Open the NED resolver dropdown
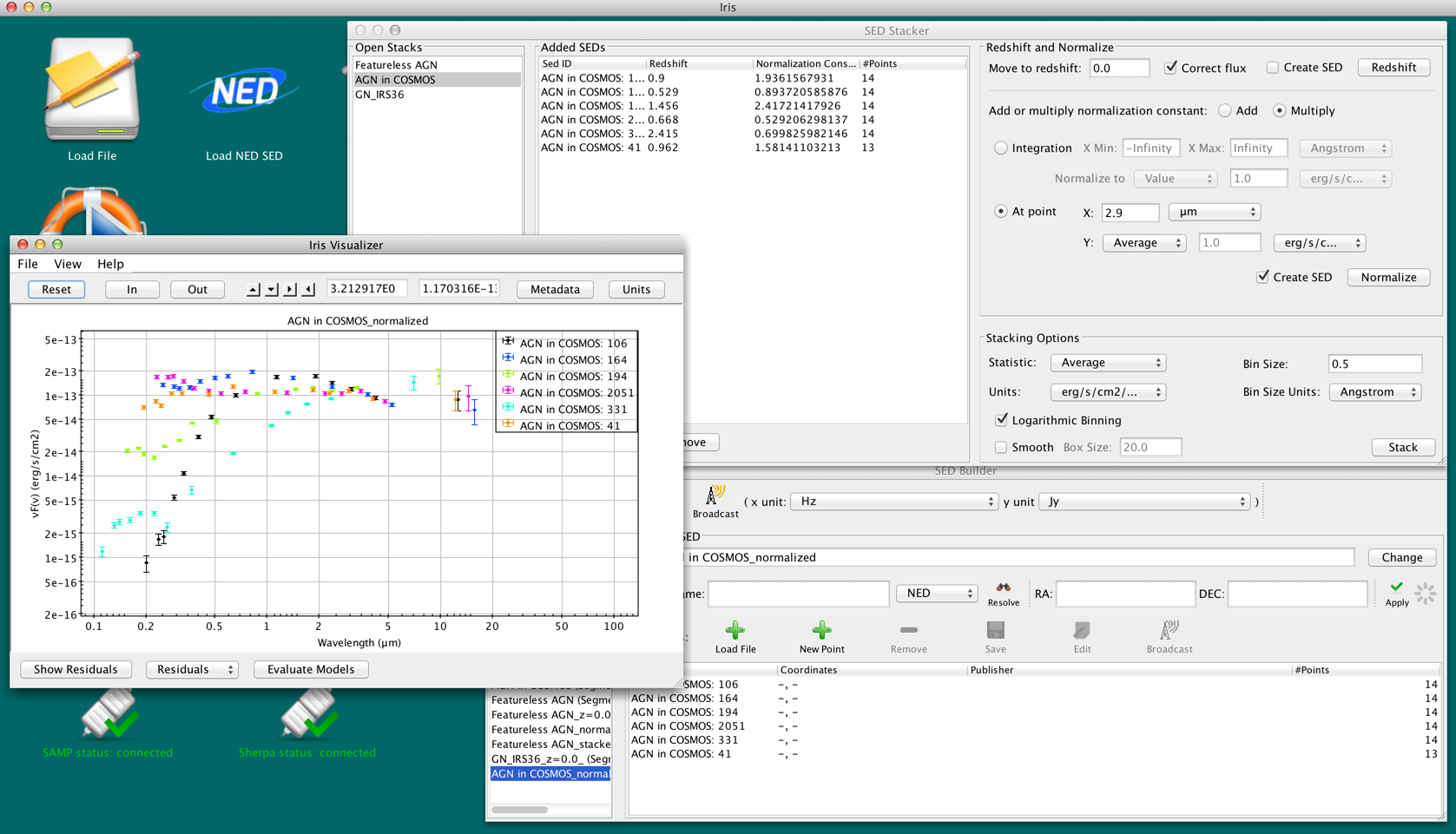Viewport: 1456px width, 834px height. 936,594
